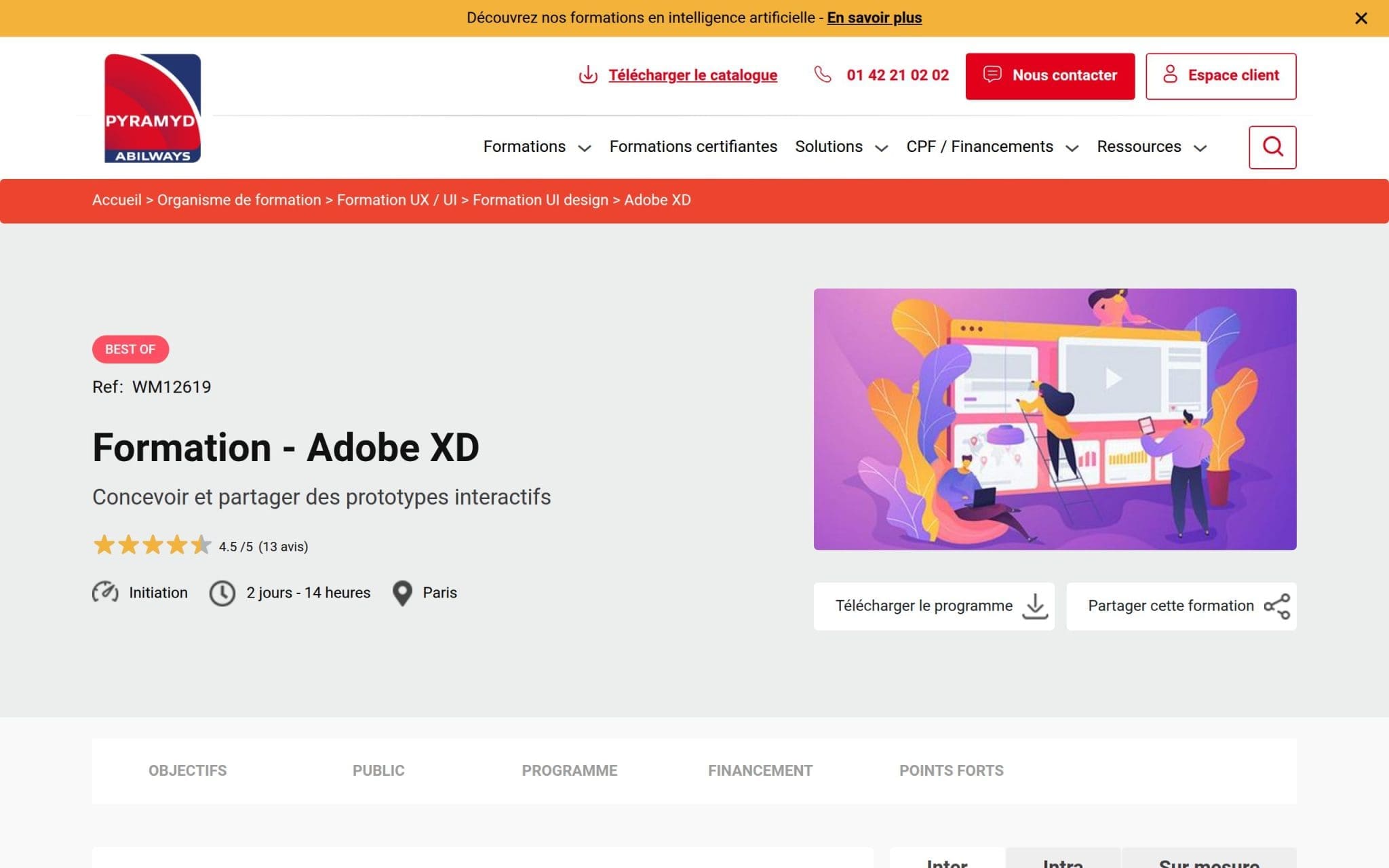This screenshot has height=868, width=1389.
Task: Go to Formations certifiantes
Action: [693, 146]
